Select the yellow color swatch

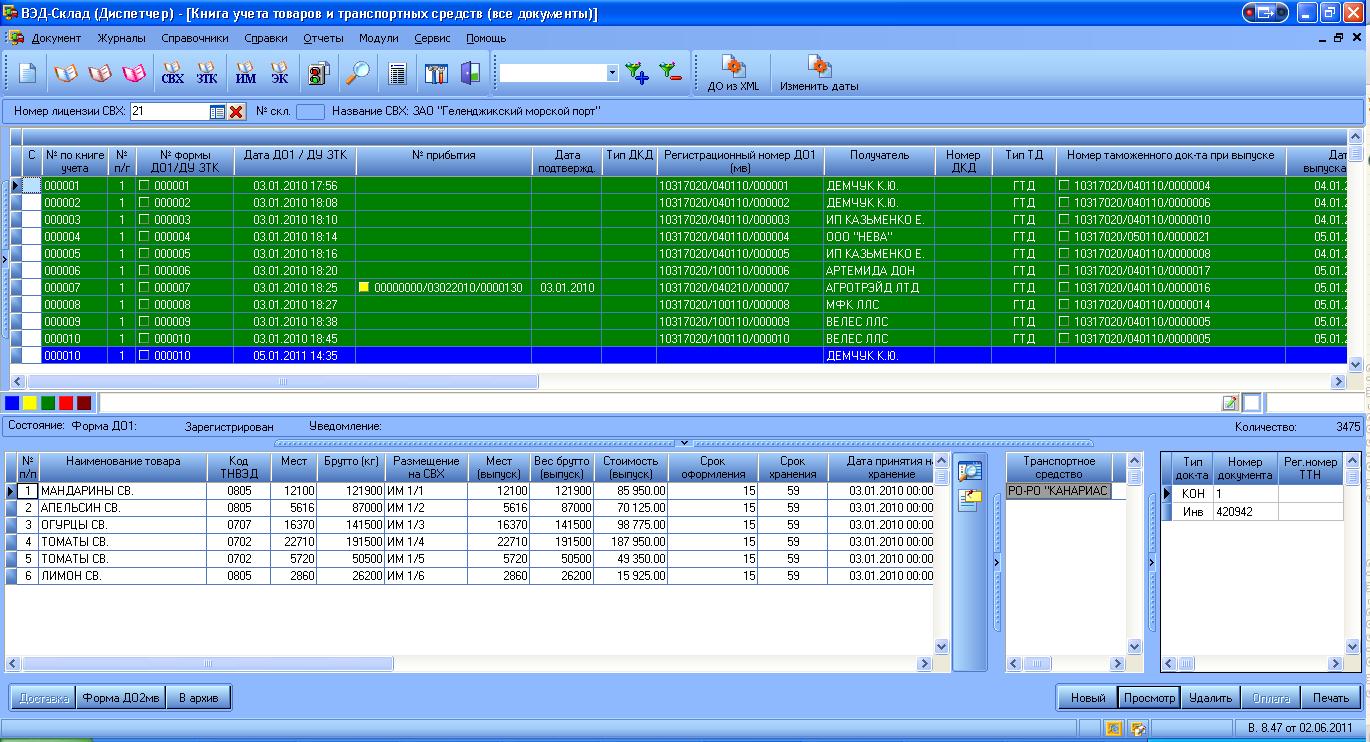pos(30,403)
